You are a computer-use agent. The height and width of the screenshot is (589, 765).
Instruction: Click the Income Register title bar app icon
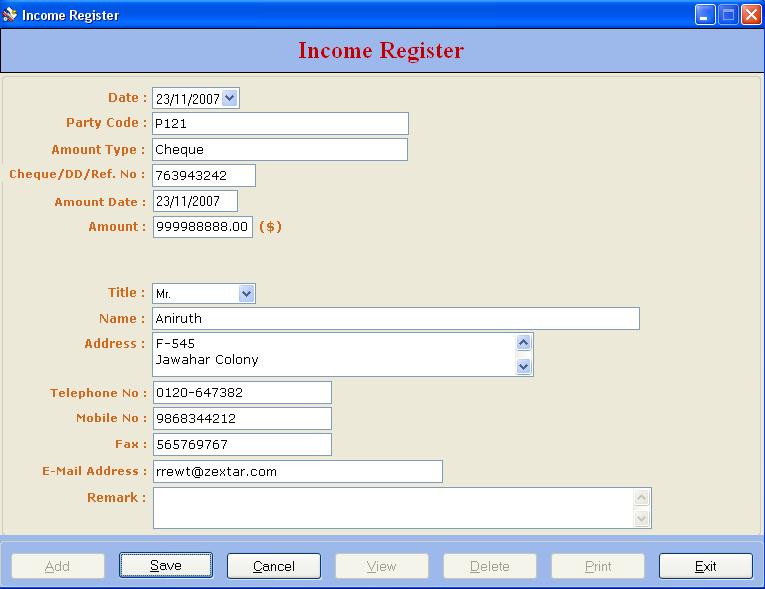pos(10,15)
